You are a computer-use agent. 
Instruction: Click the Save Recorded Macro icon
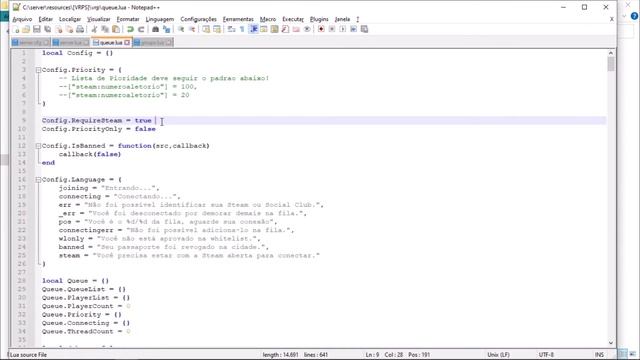pos(364,29)
